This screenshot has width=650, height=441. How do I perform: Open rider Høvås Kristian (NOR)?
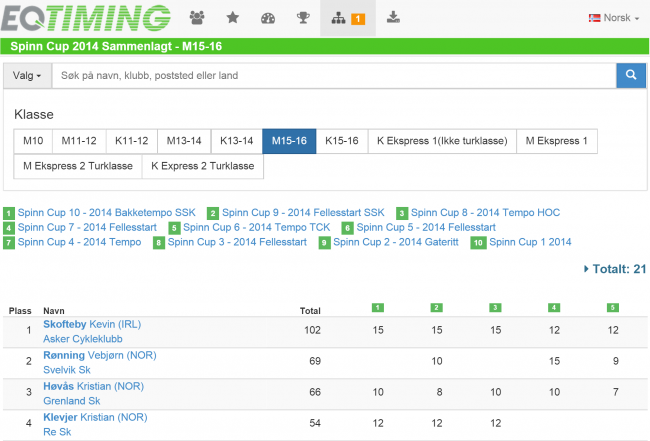tap(94, 386)
